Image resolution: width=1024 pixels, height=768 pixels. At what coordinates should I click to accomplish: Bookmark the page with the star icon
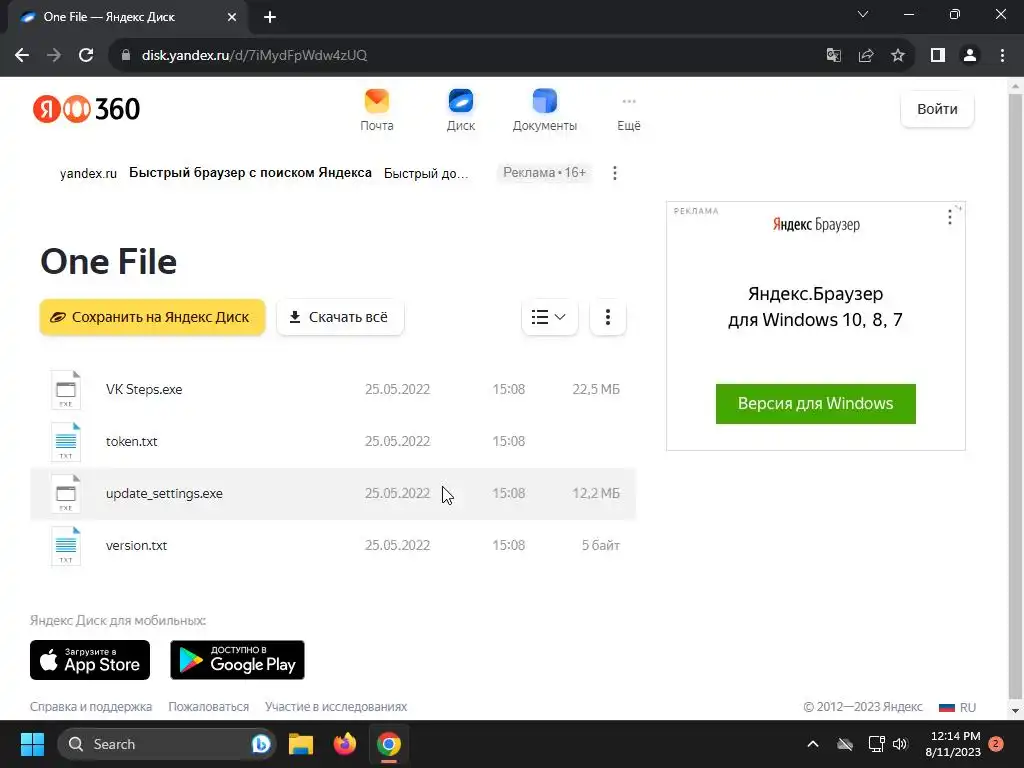[x=898, y=56]
